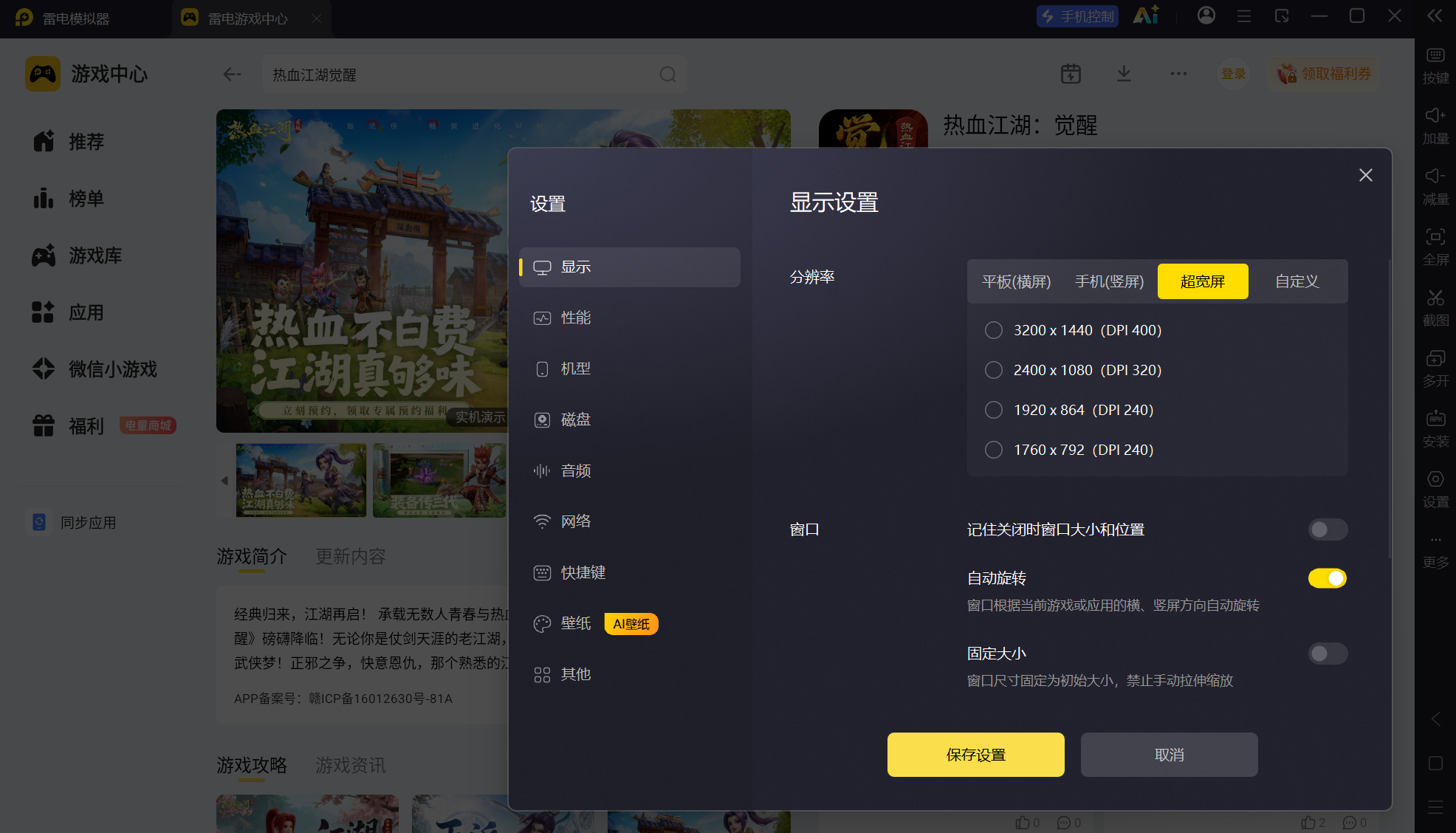Open 应用 in game center sidebar
This screenshot has width=1456, height=833.
coord(69,312)
